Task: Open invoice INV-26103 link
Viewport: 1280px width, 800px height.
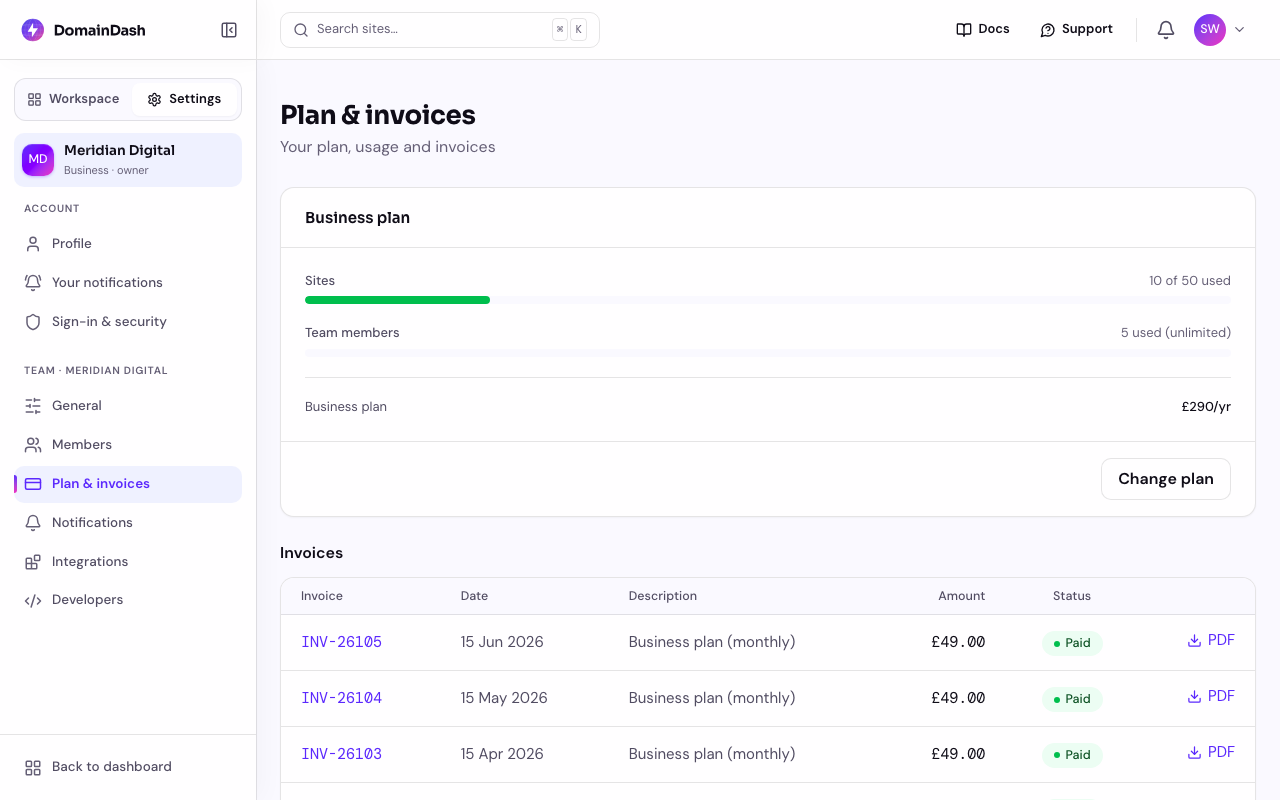Action: pos(341,754)
